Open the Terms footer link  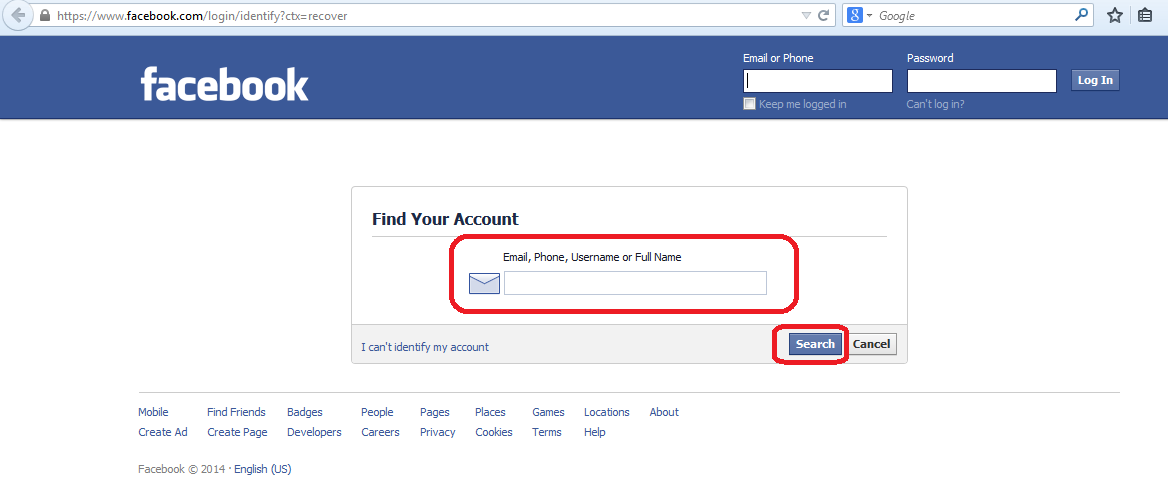pos(547,432)
